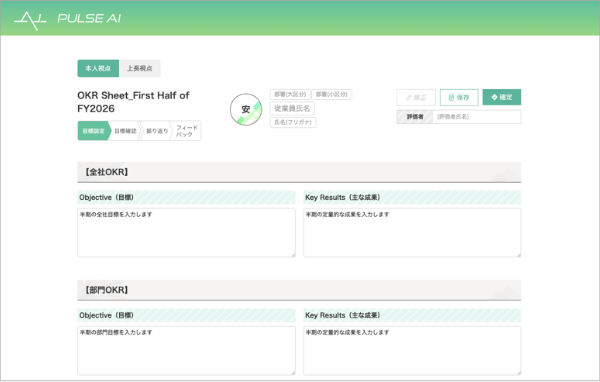Click the 確定 confirm button
600x382 pixels.
click(x=502, y=97)
